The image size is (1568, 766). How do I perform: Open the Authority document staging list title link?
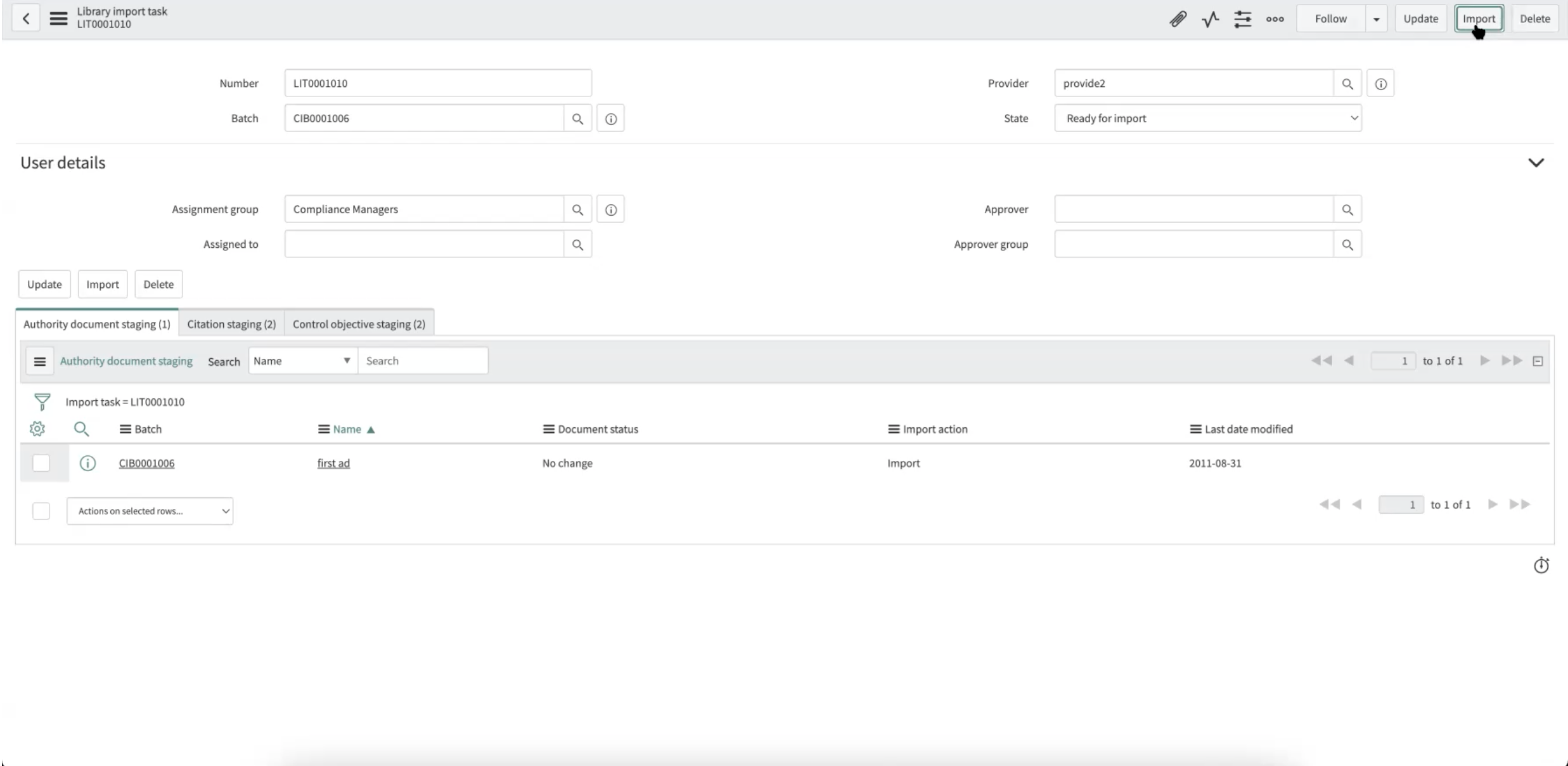126,361
